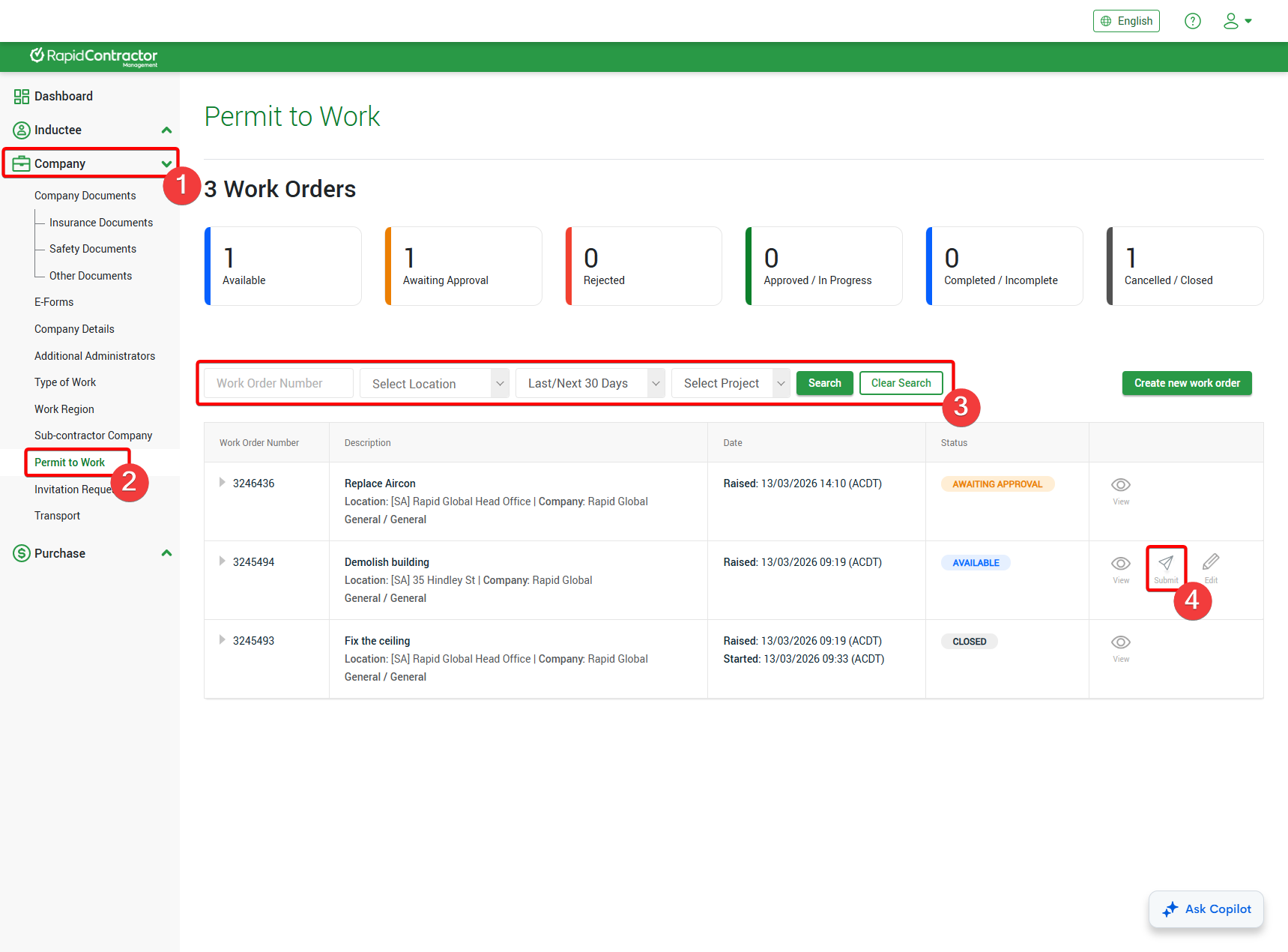Viewport: 1288px width, 952px height.
Task: Open Insurance Documents in sidebar
Action: pos(101,223)
